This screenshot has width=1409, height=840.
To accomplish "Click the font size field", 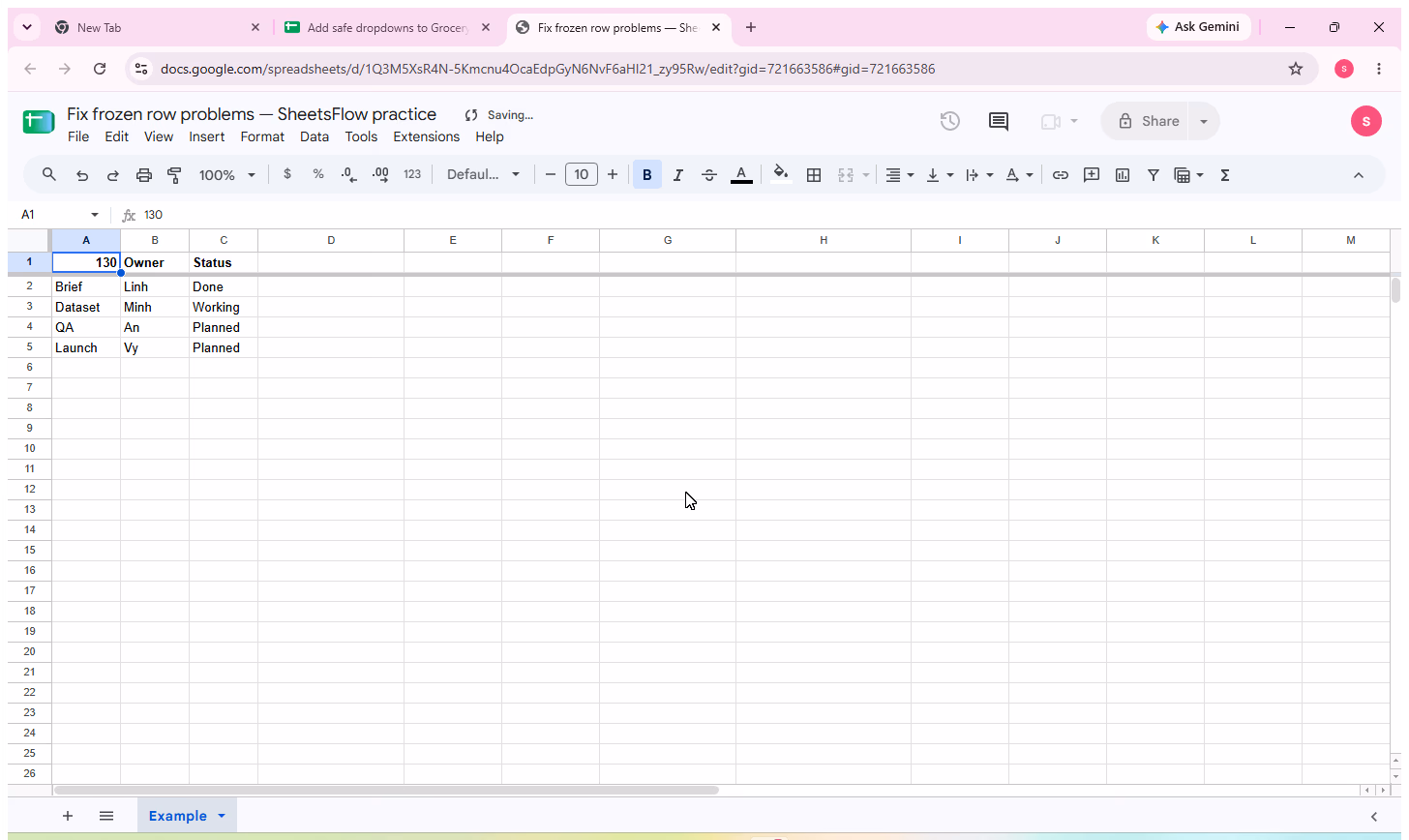I will click(x=582, y=175).
